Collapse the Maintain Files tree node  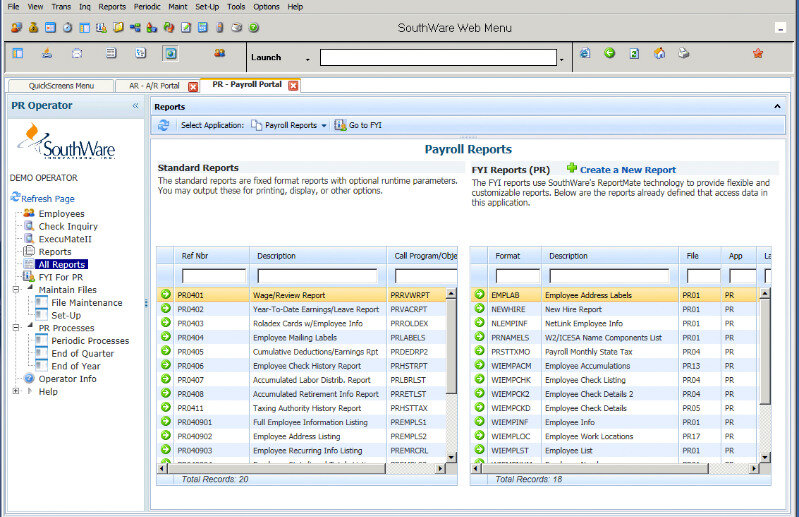(16, 290)
